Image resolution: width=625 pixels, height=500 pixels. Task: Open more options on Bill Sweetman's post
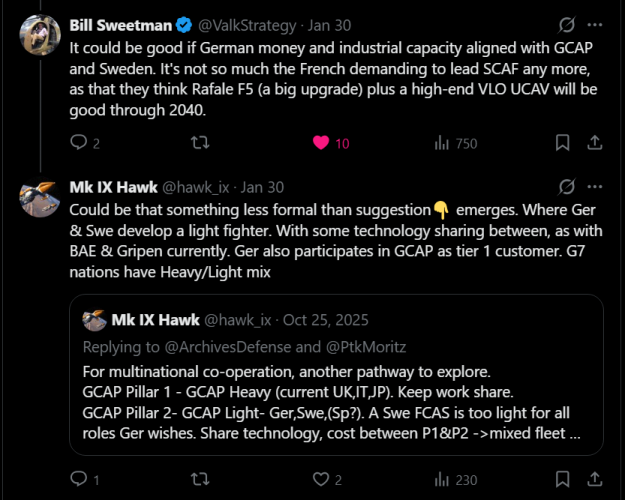[596, 24]
